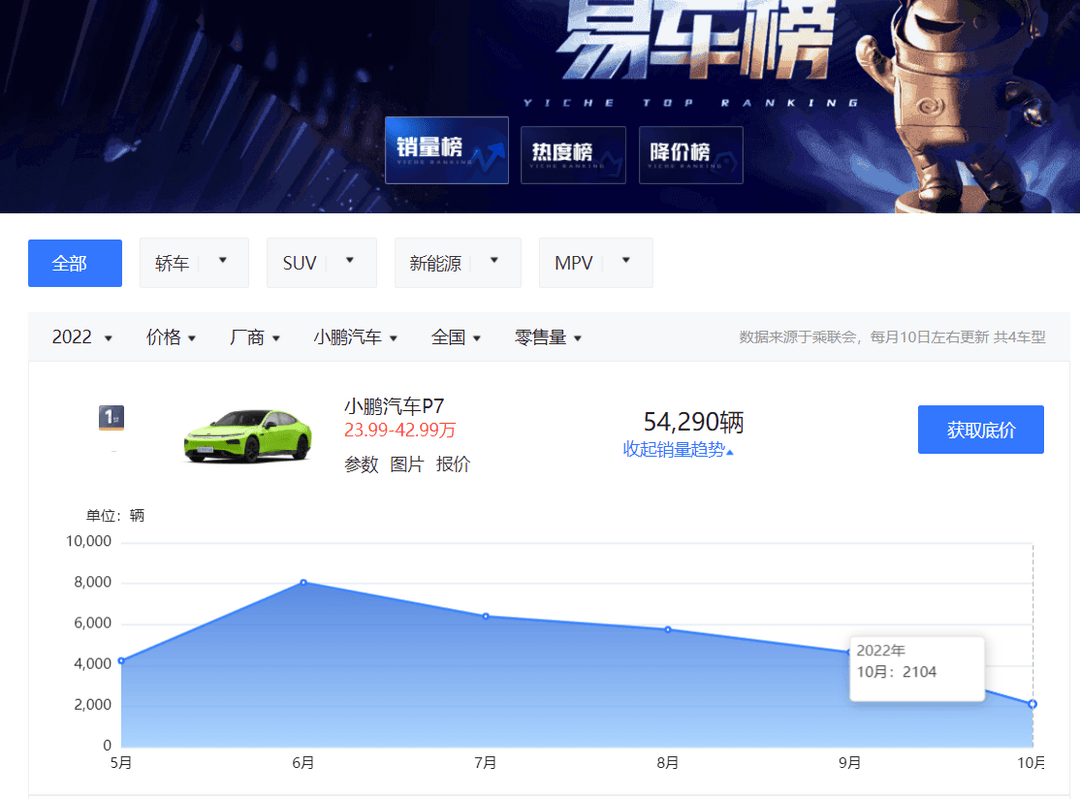The image size is (1080, 799).
Task: Click the 54,290辆 sales total
Action: 694,422
